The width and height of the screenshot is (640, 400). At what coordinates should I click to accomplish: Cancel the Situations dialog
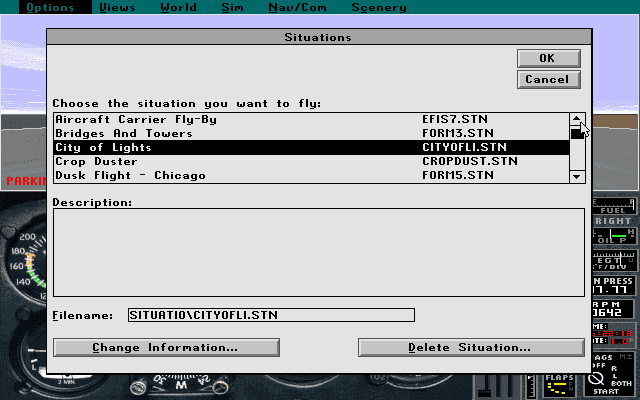coord(547,79)
